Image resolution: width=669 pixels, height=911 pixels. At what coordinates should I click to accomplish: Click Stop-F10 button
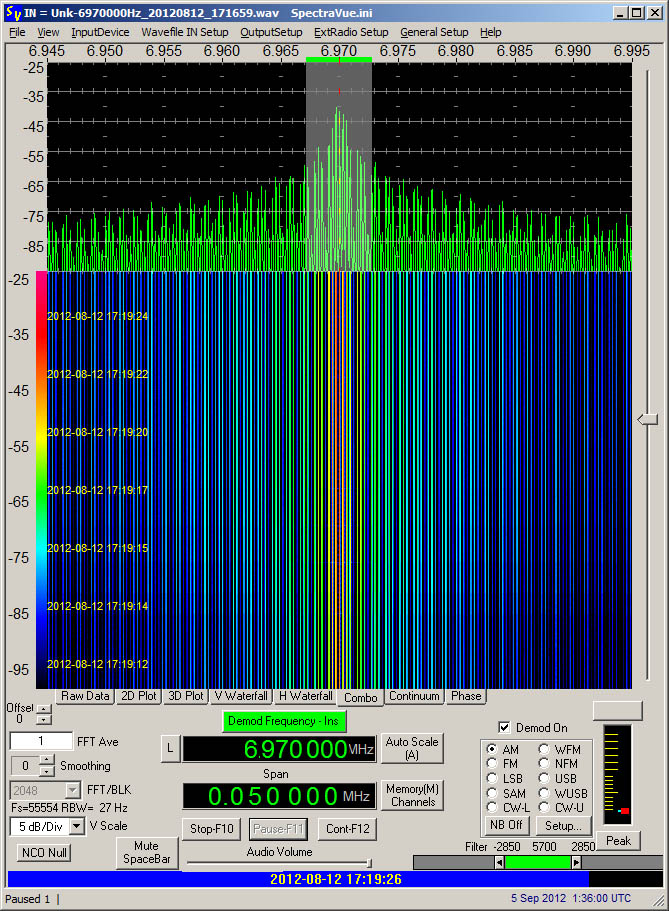(x=212, y=829)
